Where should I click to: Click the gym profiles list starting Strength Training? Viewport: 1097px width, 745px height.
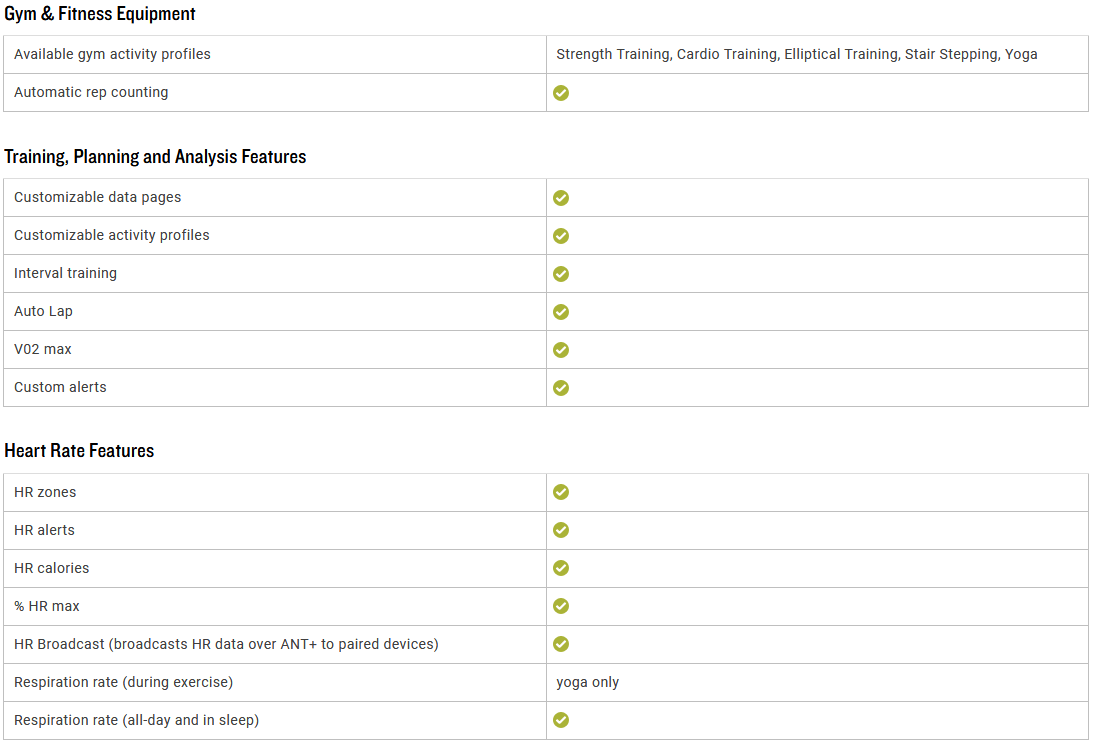(x=797, y=54)
